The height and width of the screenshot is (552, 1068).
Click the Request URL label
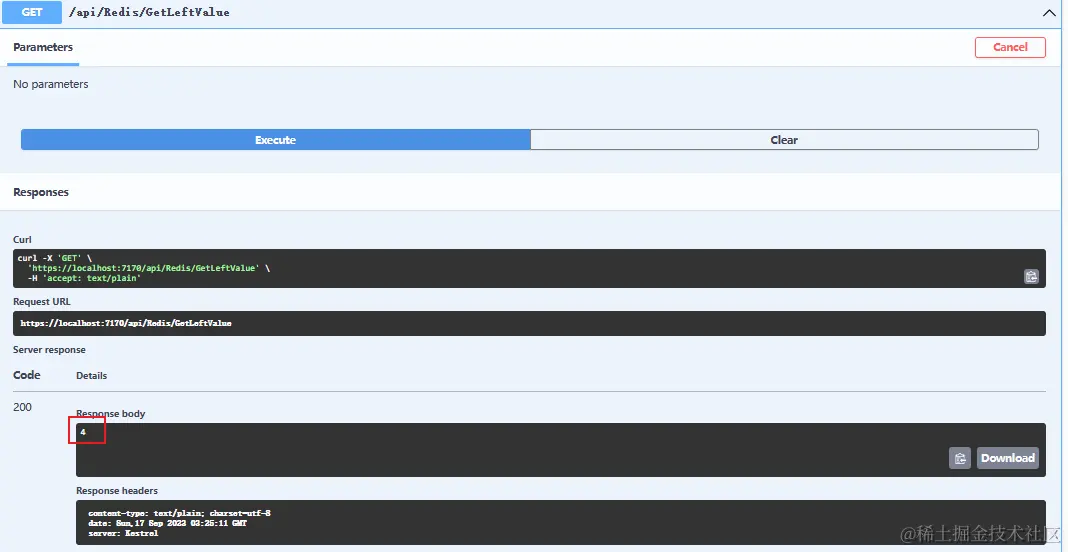[x=42, y=301]
